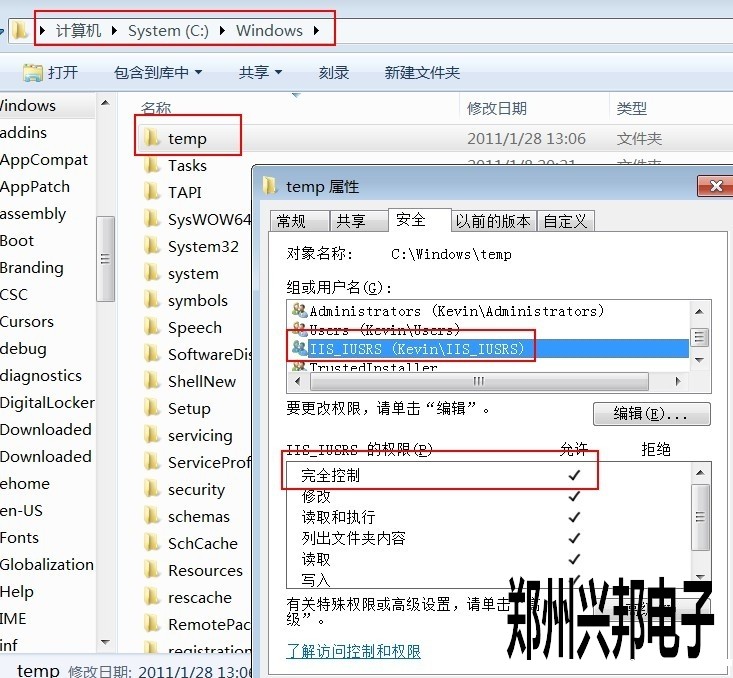Click the folder icon in address bar

pyautogui.click(x=19, y=31)
